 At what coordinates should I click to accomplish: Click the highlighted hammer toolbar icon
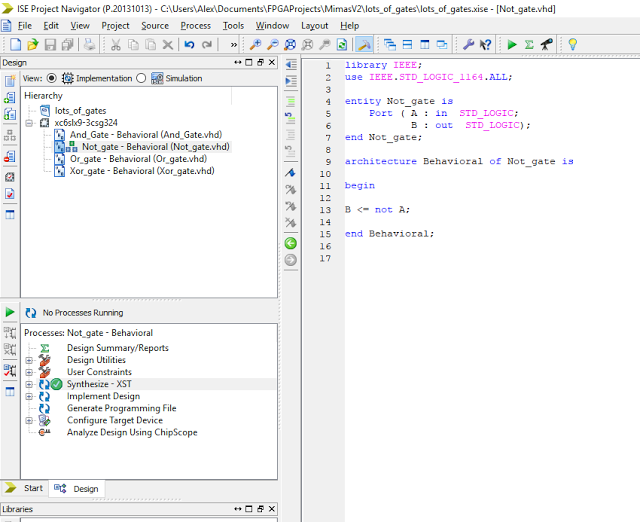[x=364, y=44]
